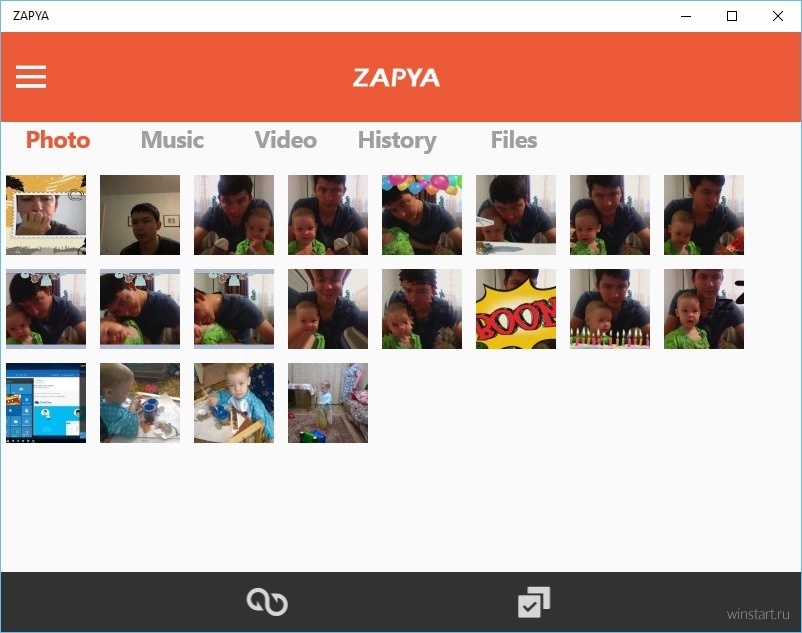Open the toddler painting with blue cup photo
Image resolution: width=802 pixels, height=633 pixels.
pos(140,403)
